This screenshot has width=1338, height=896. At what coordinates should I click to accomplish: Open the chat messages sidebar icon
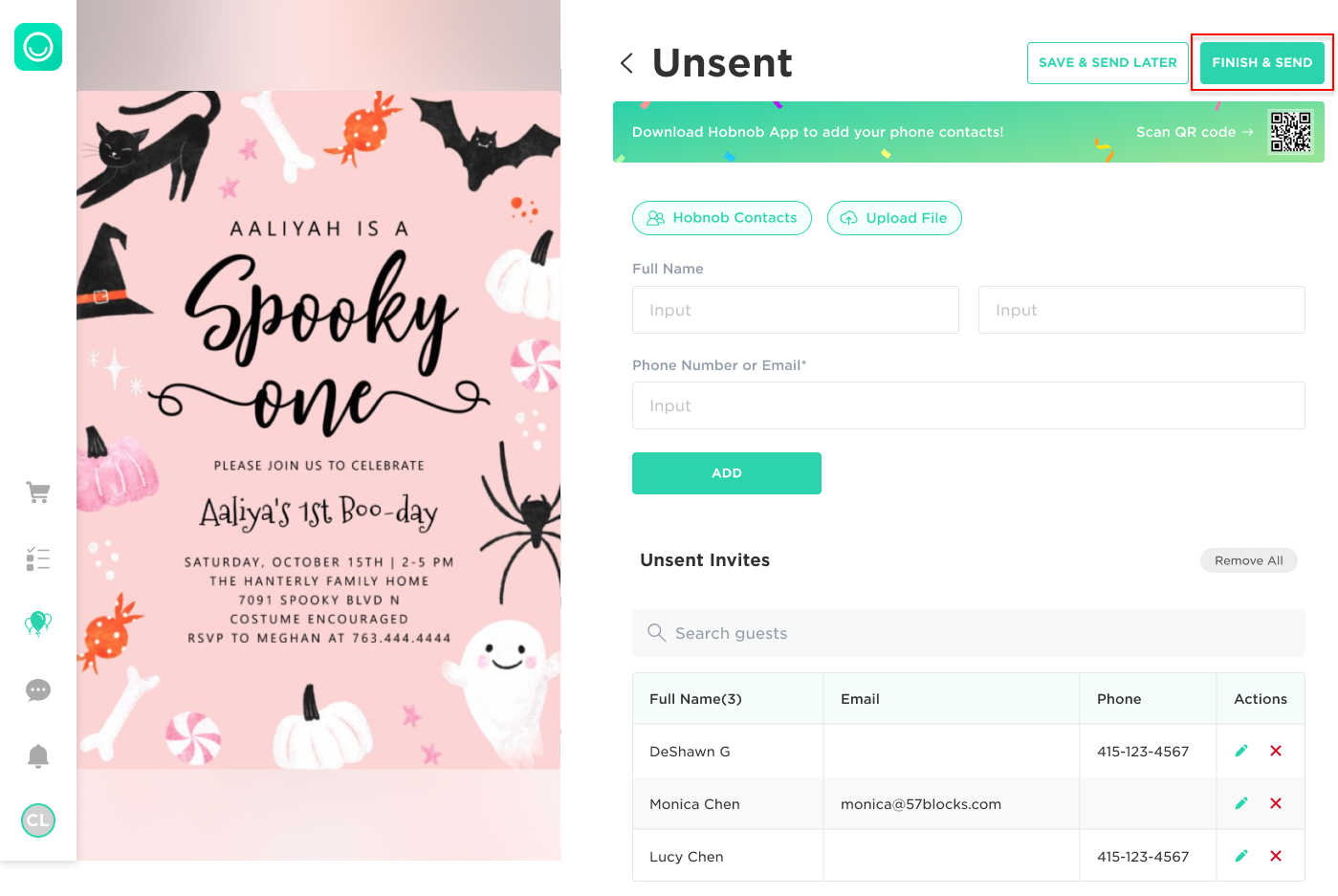point(38,690)
